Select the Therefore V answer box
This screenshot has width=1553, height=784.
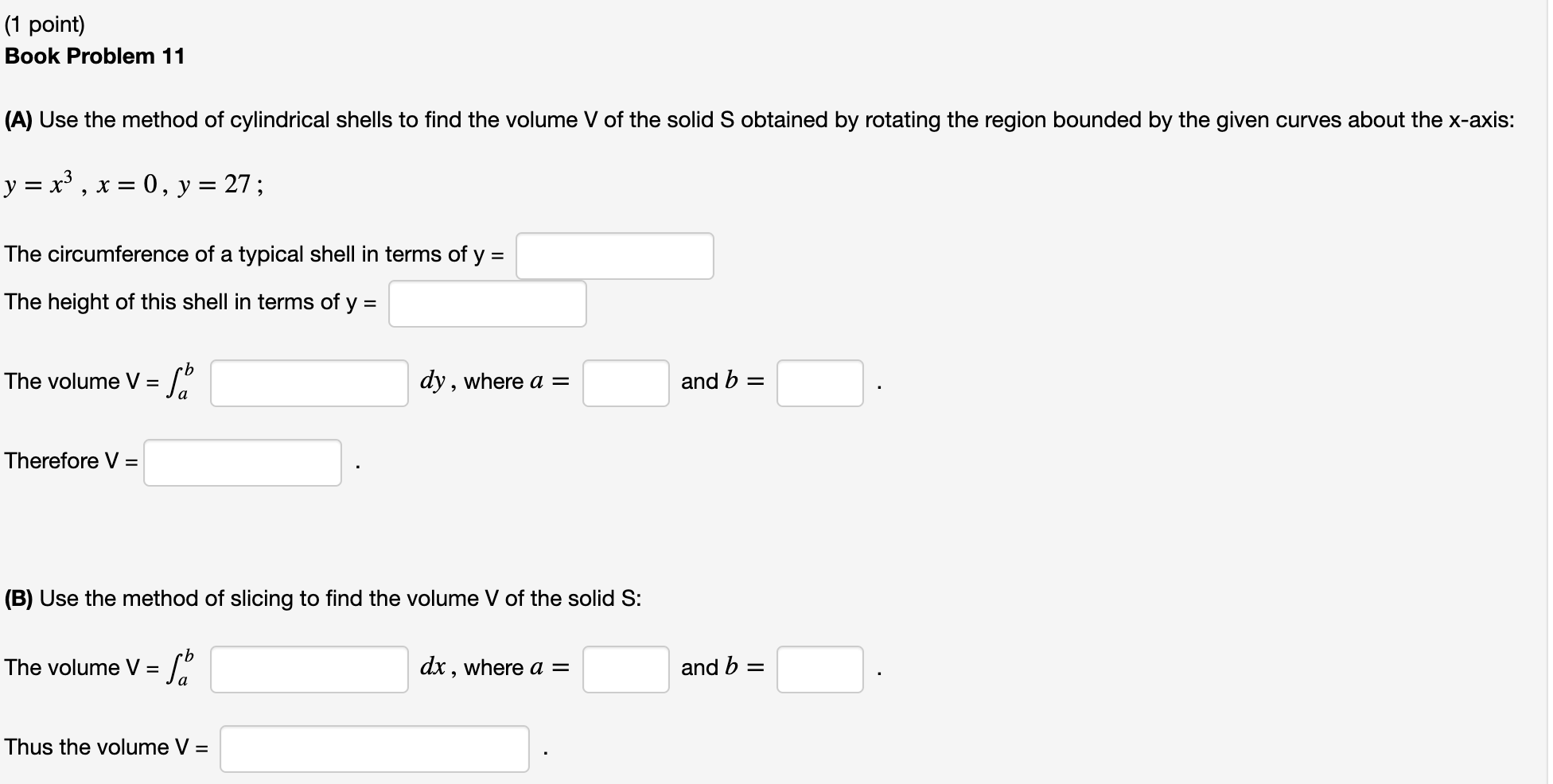242,461
